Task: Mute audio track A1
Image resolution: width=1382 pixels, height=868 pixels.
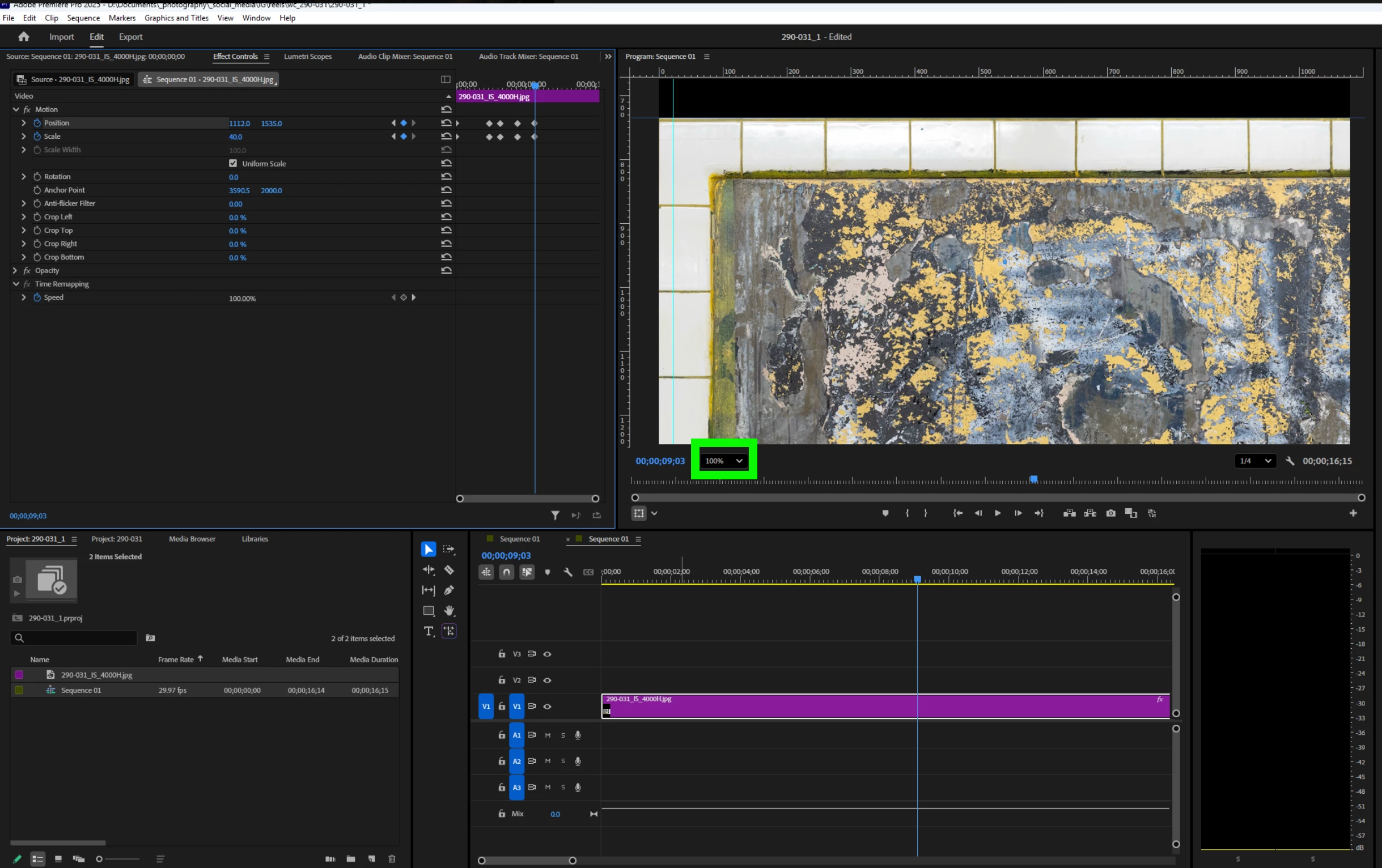Action: click(x=548, y=735)
